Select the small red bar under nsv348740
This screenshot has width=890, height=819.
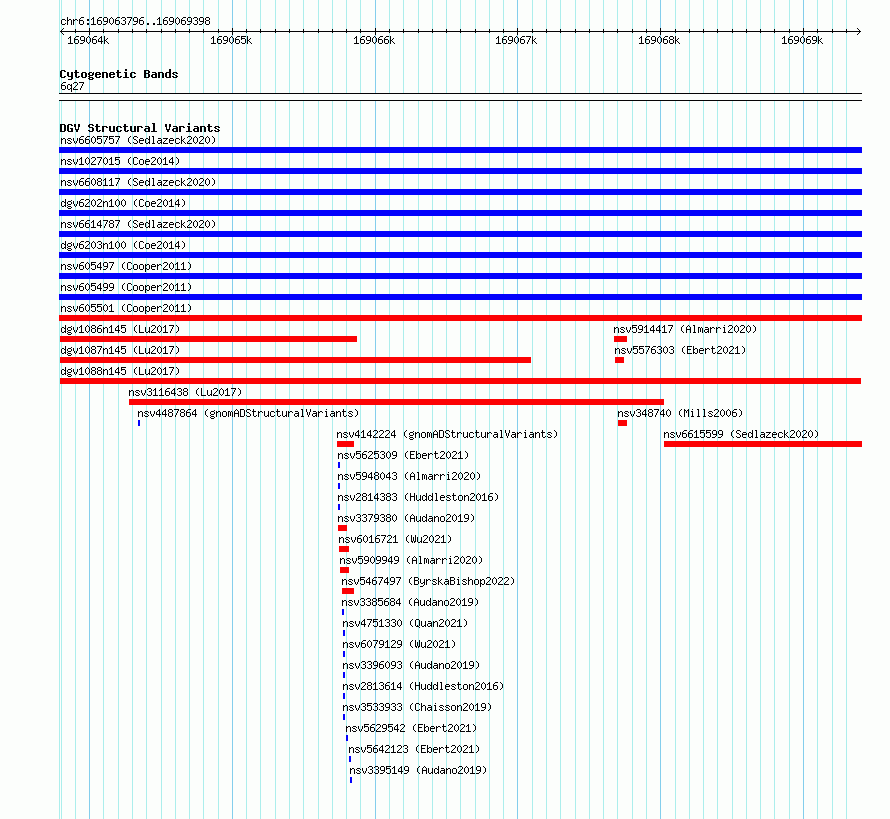[623, 423]
